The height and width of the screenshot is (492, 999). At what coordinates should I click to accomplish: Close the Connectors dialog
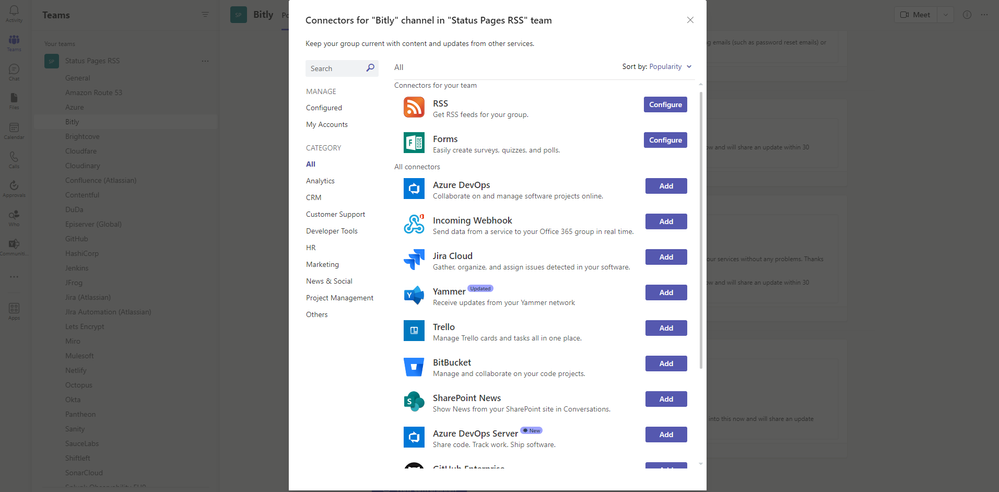point(690,20)
